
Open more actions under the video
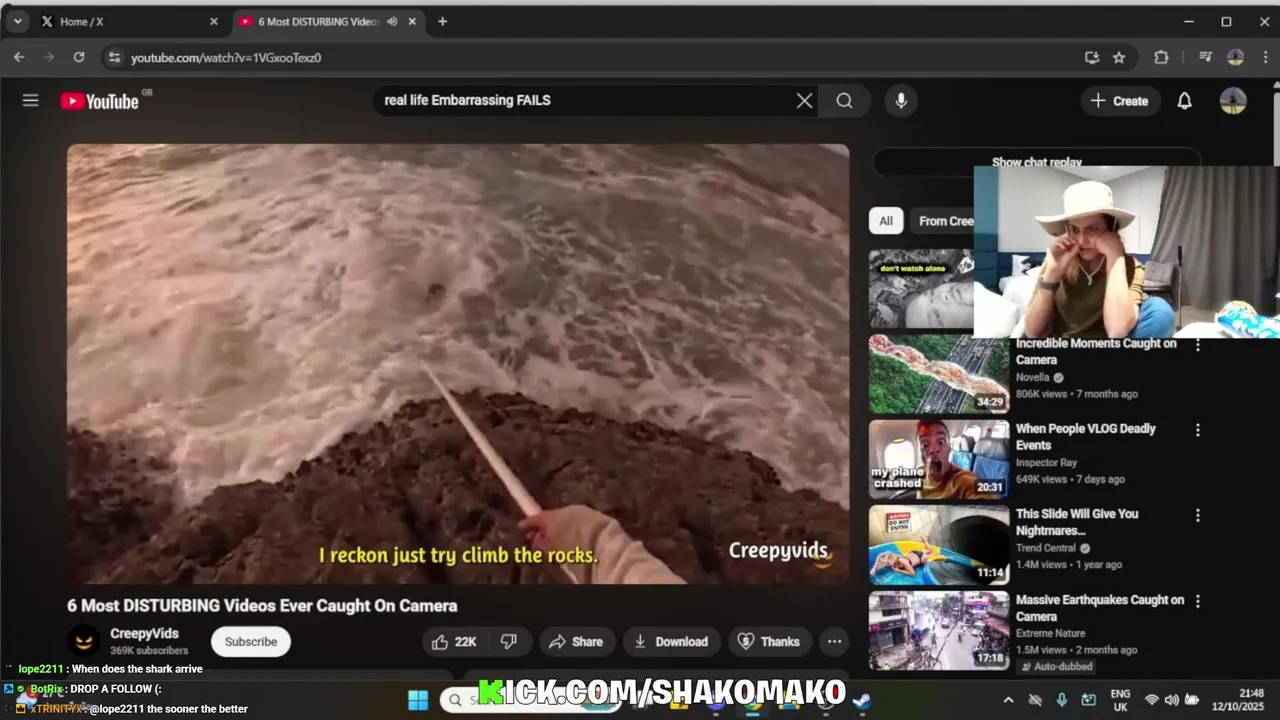(834, 642)
